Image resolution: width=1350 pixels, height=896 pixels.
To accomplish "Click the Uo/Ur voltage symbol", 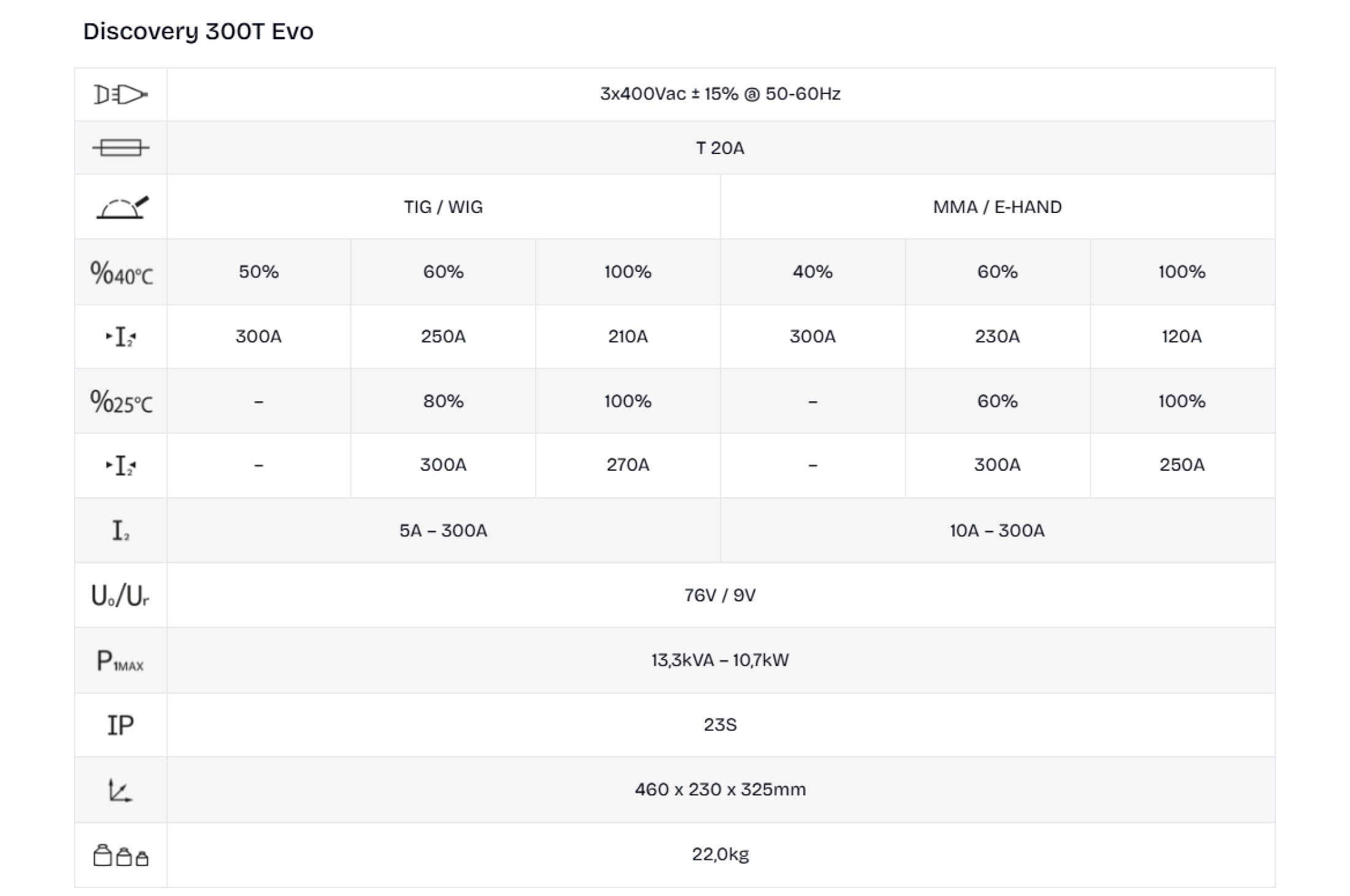I will click(x=120, y=595).
